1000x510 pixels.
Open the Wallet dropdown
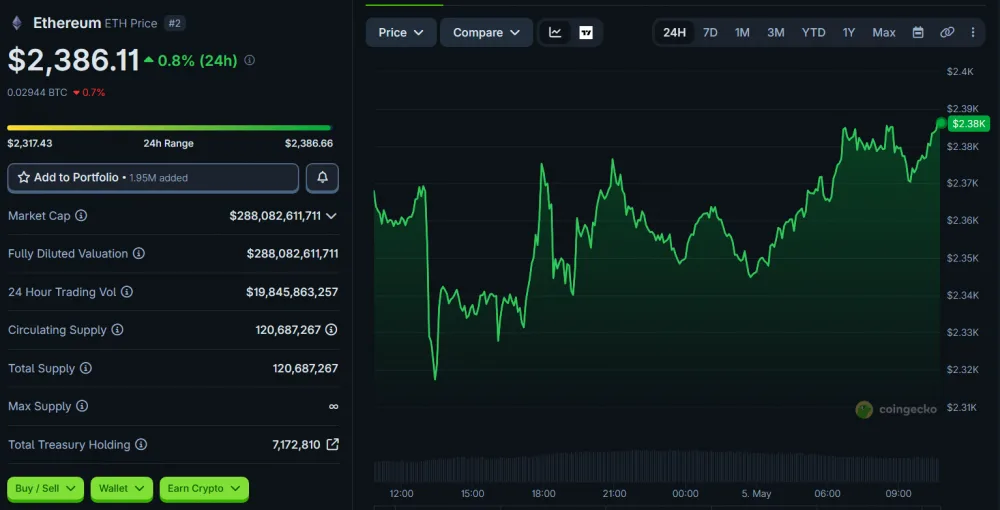[x=122, y=488]
